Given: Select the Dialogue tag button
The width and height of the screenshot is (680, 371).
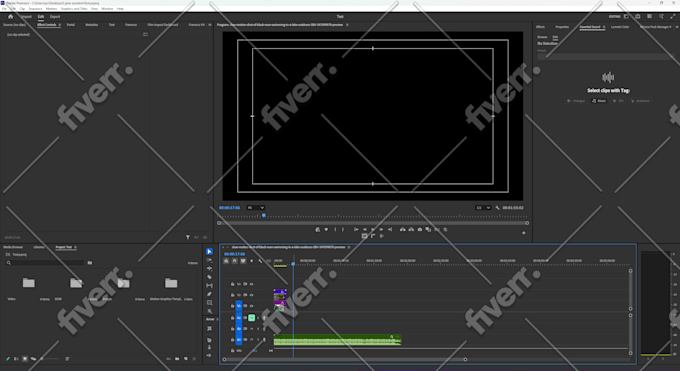Looking at the screenshot, I should (x=576, y=101).
